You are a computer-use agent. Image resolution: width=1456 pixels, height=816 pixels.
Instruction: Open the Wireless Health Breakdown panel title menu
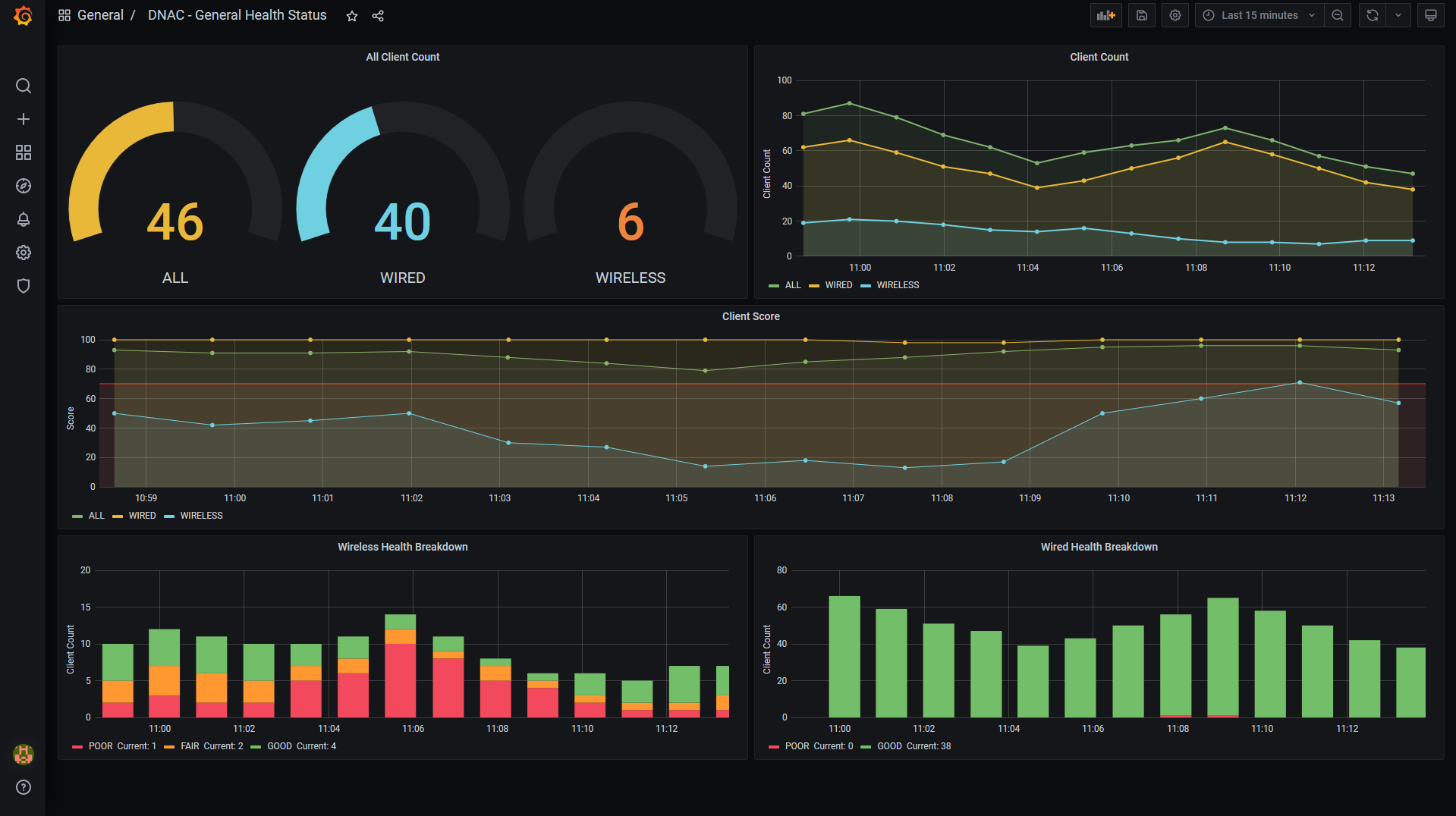pyautogui.click(x=403, y=547)
